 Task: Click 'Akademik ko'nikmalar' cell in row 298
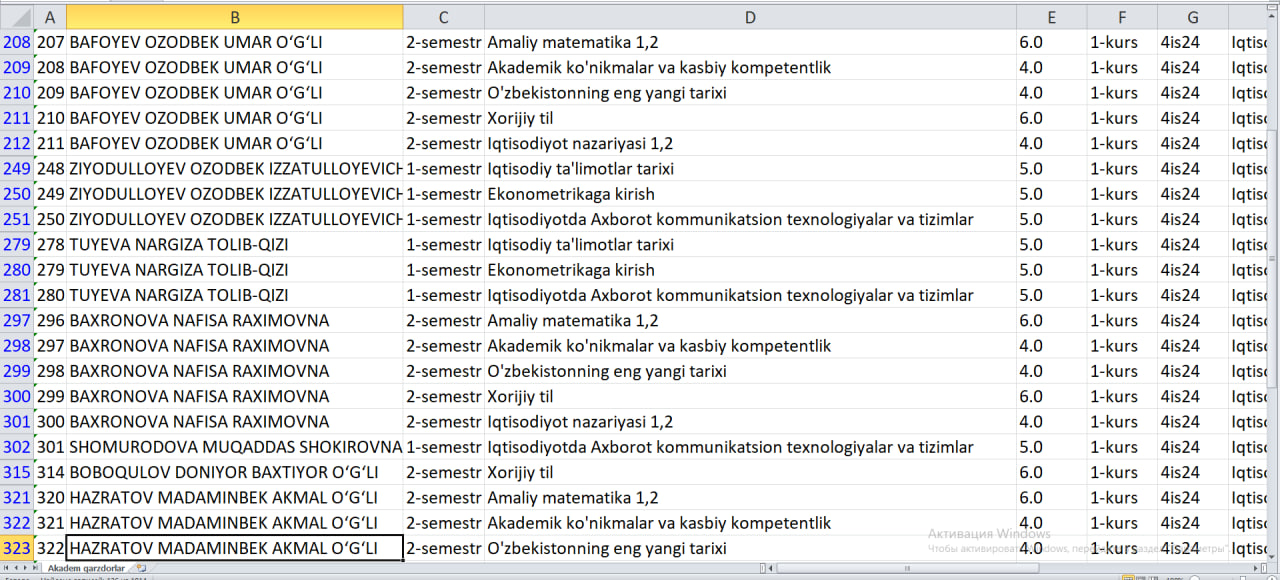[750, 346]
